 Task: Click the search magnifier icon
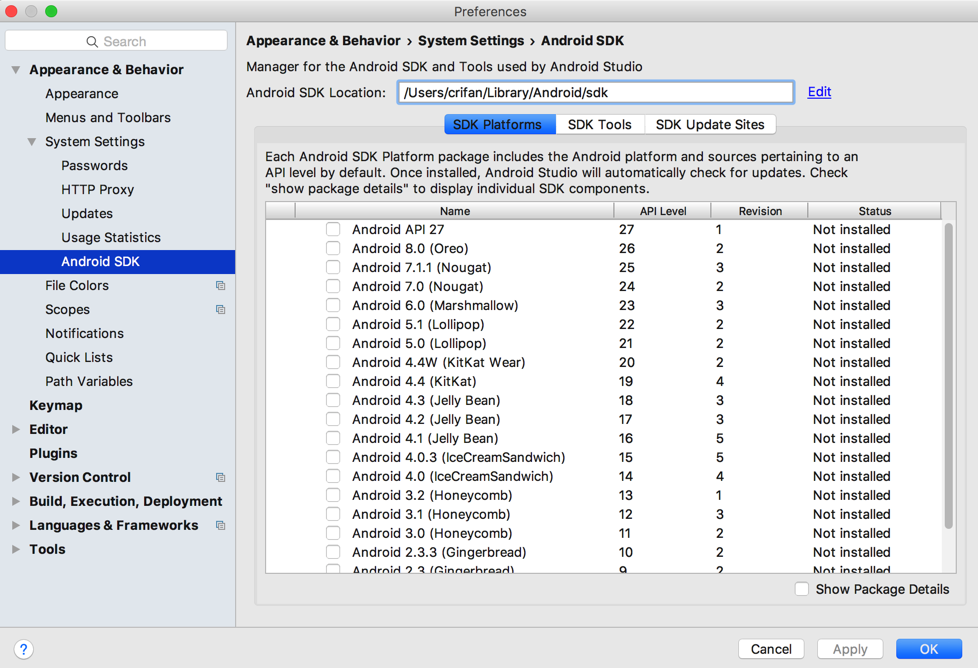[92, 42]
